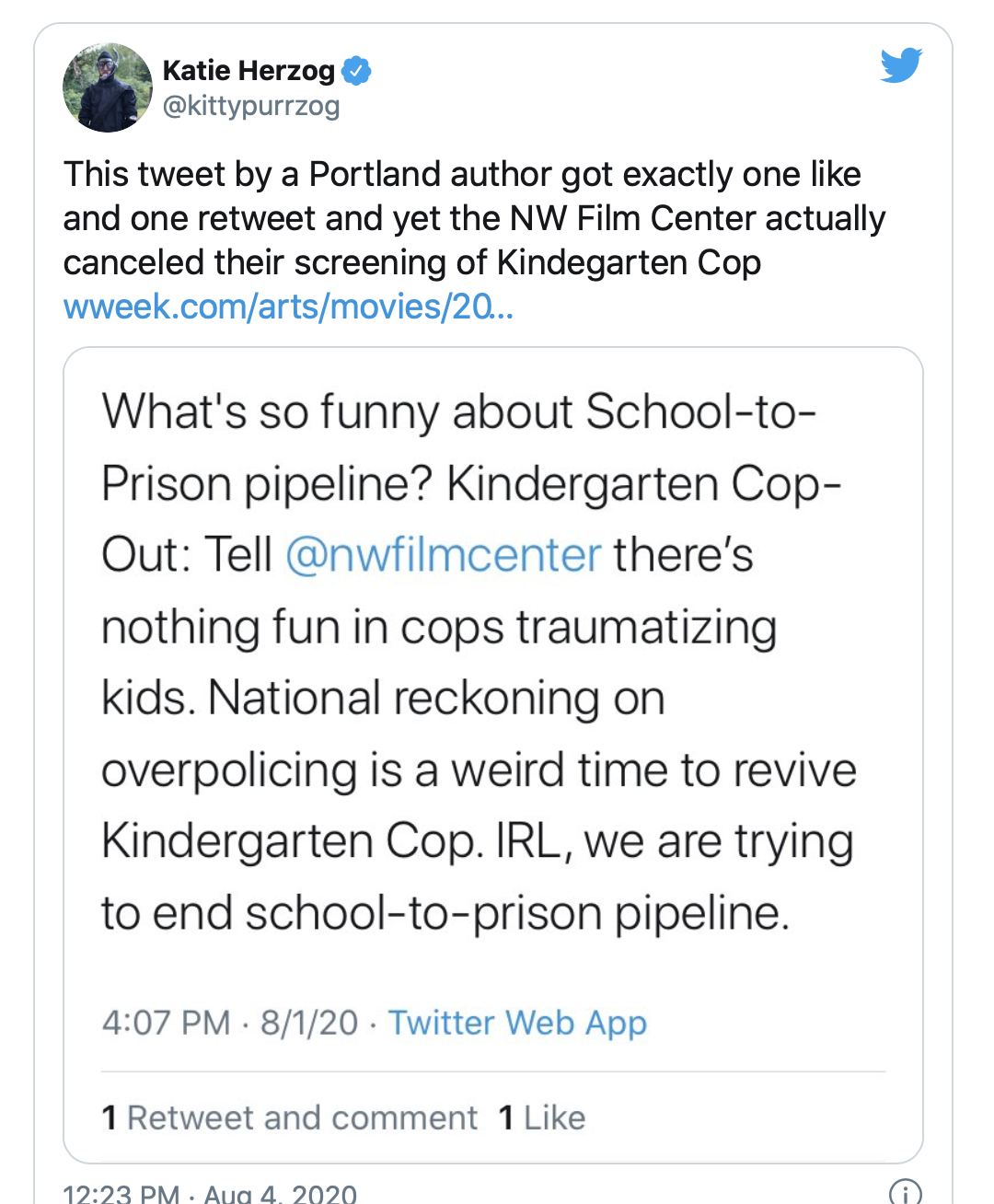994x1204 pixels.
Task: Click the Twitter bird logo
Action: point(901,65)
